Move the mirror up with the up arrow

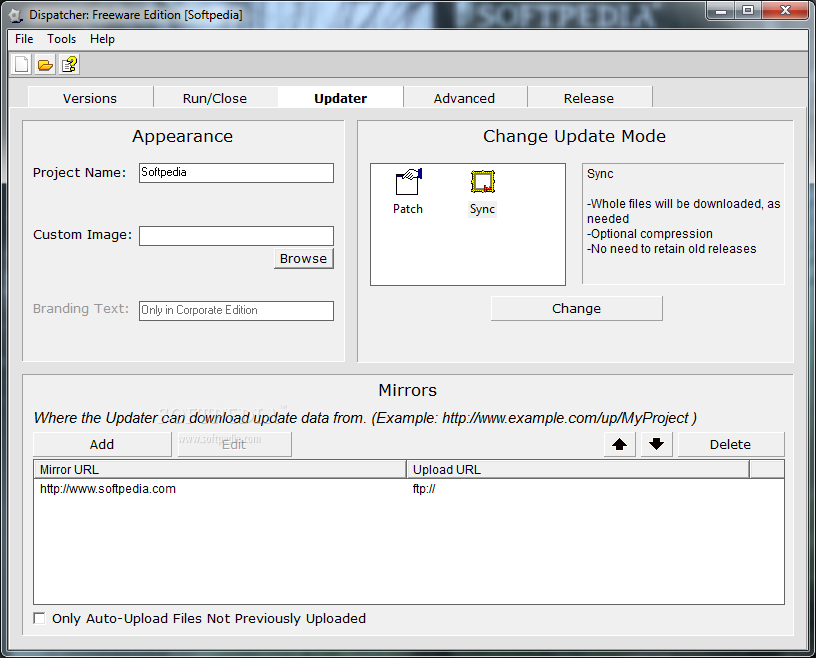coord(619,445)
